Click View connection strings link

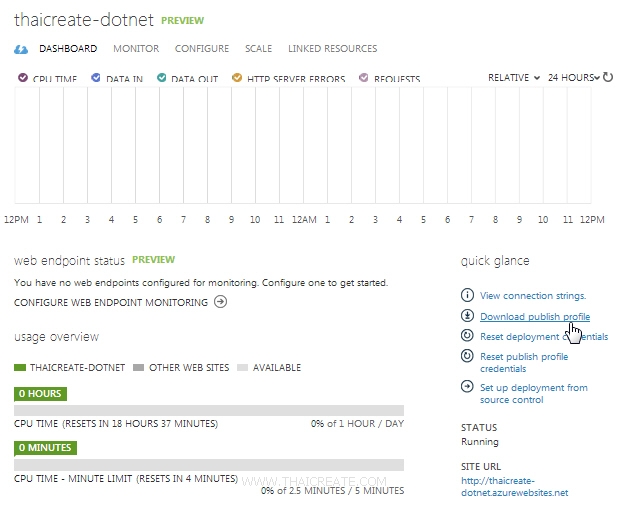pyautogui.click(x=533, y=296)
